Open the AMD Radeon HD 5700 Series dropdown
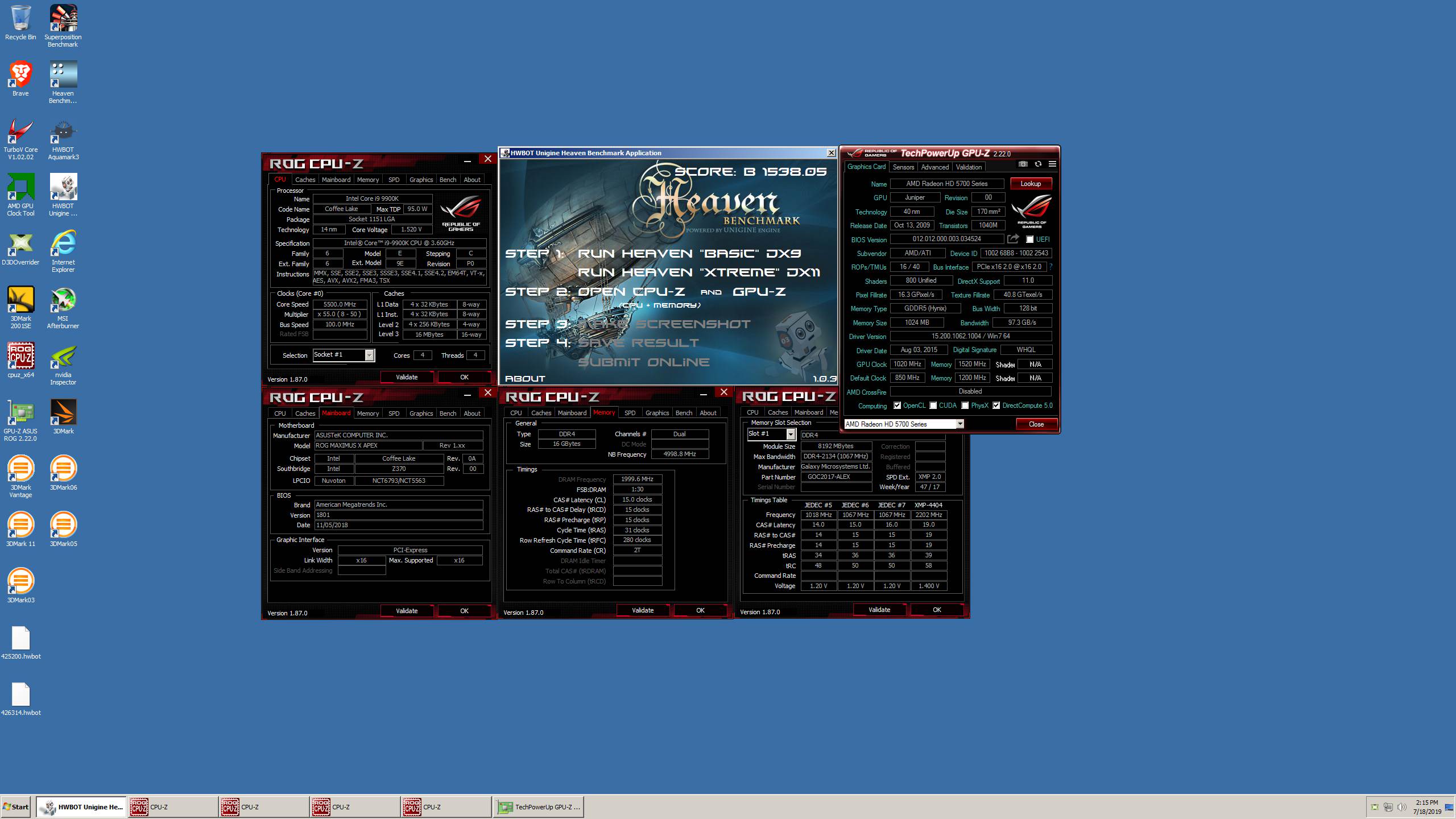 point(959,424)
